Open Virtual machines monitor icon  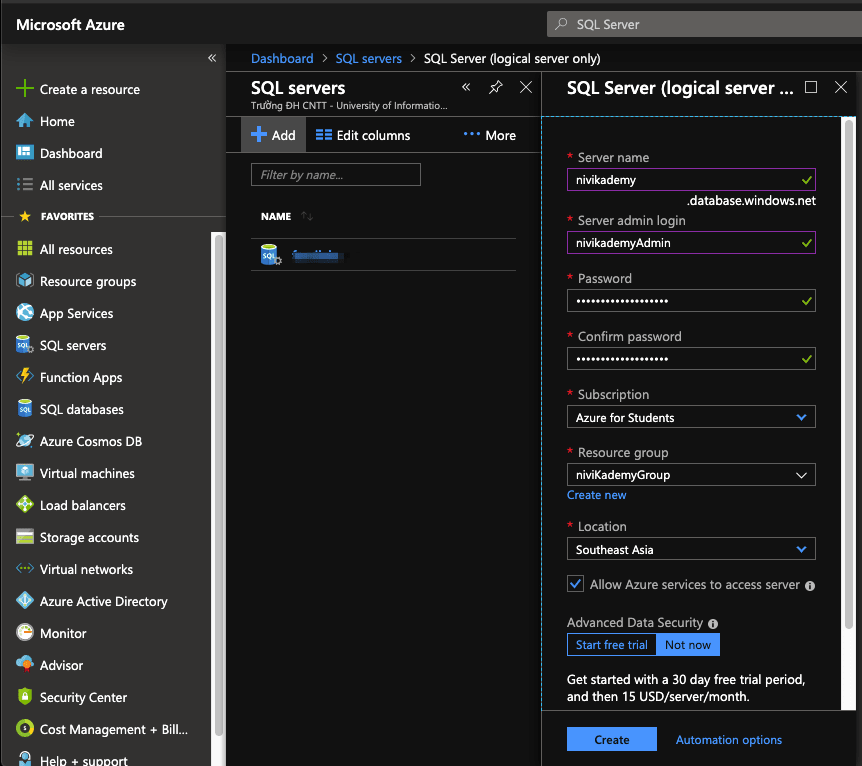pyautogui.click(x=25, y=472)
